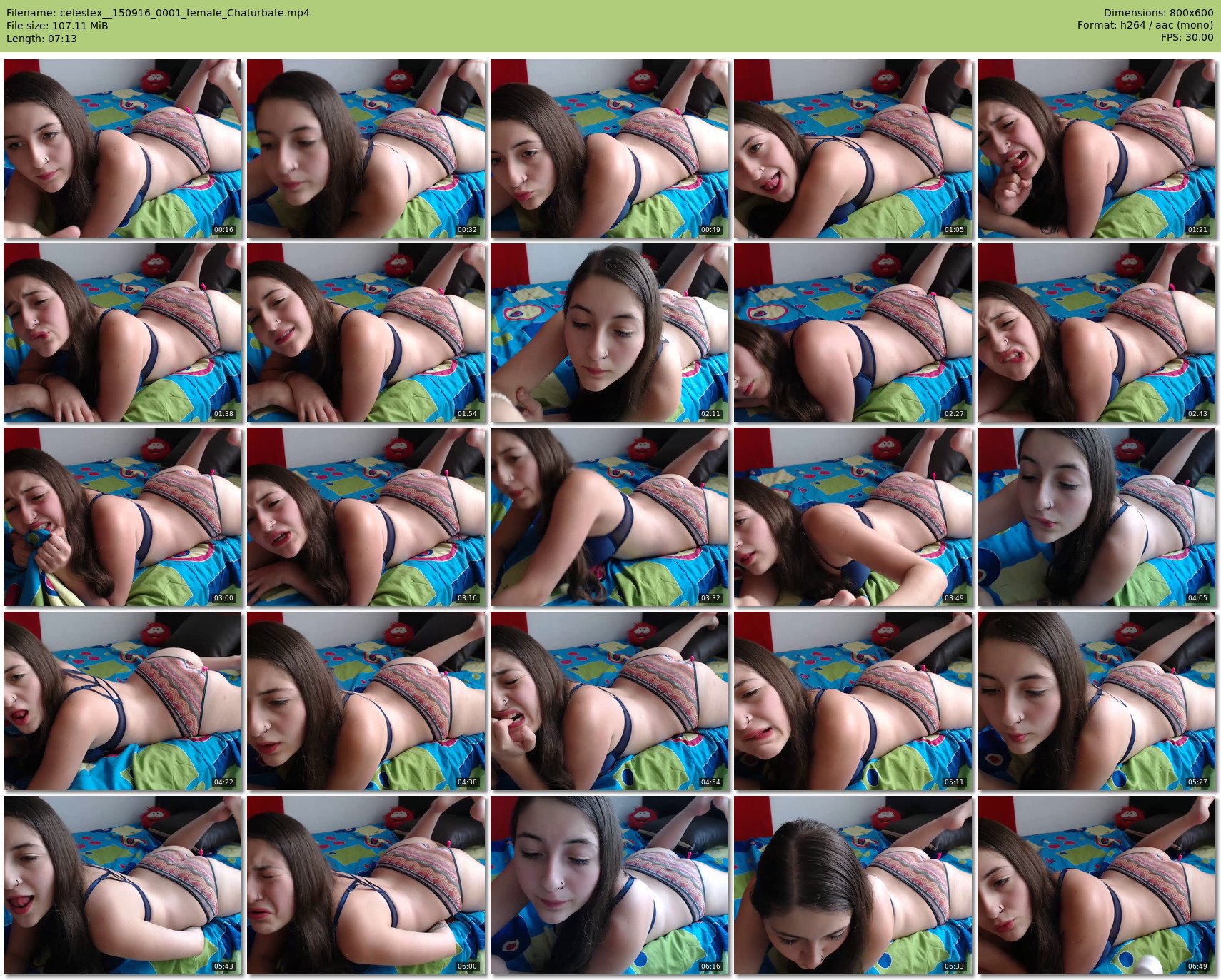
Task: Click the 05:43 thumbnail
Action: (122, 885)
